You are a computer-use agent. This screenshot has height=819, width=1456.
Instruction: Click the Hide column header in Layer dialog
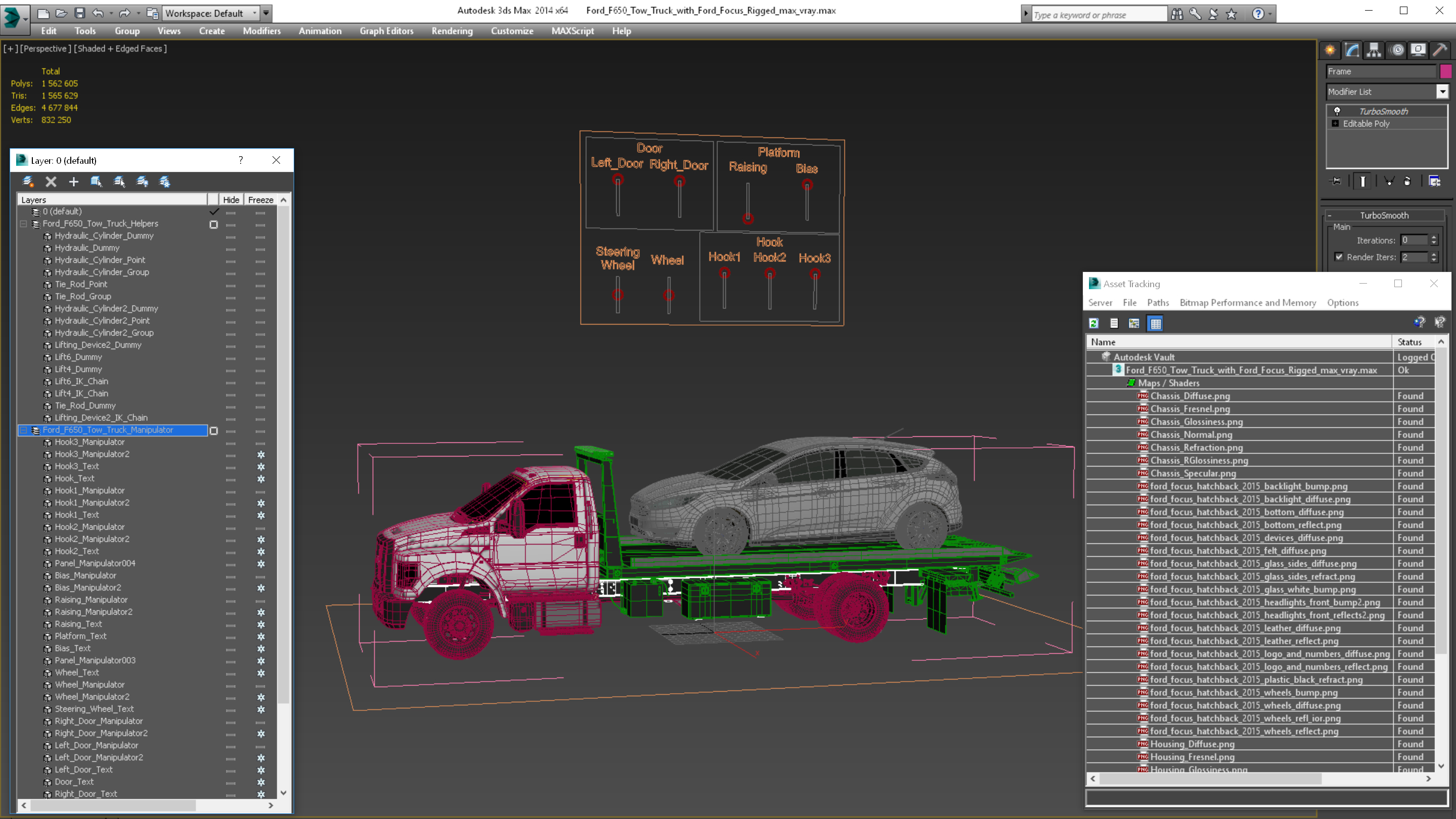coord(231,200)
